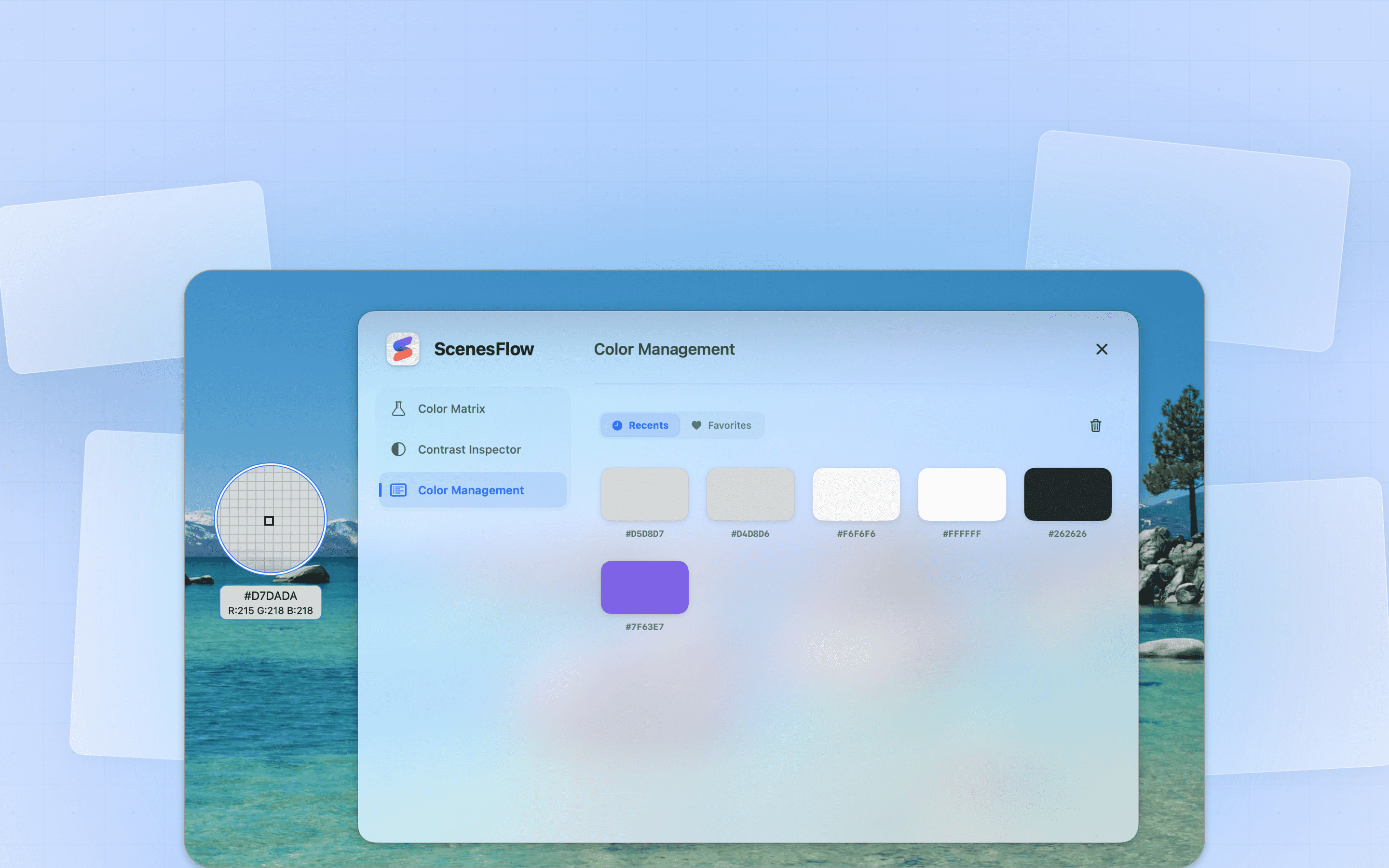Click the #D4D8D6 hex label
This screenshot has width=1389, height=868.
(750, 534)
